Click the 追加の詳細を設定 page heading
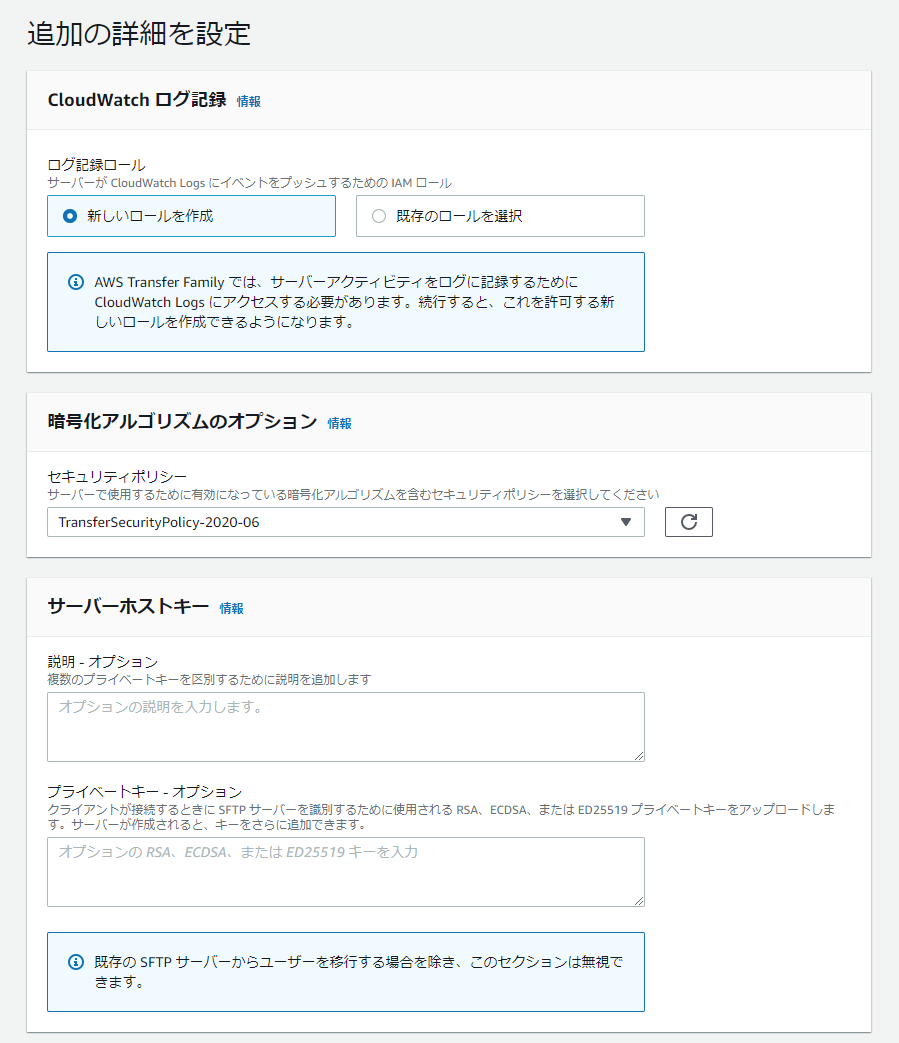This screenshot has width=899, height=1043. tap(139, 33)
